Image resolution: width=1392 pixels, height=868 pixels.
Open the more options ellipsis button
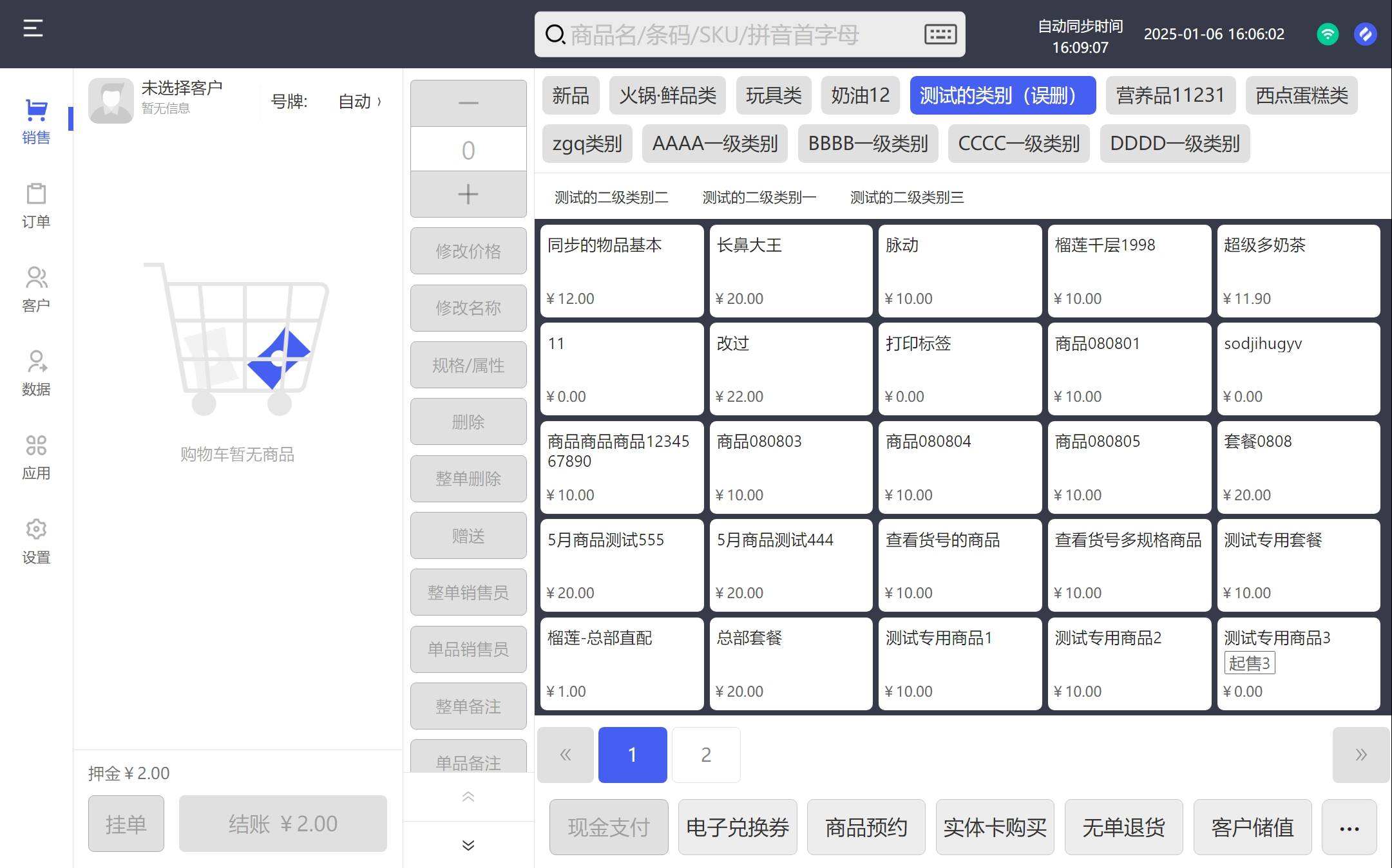coord(1349,827)
